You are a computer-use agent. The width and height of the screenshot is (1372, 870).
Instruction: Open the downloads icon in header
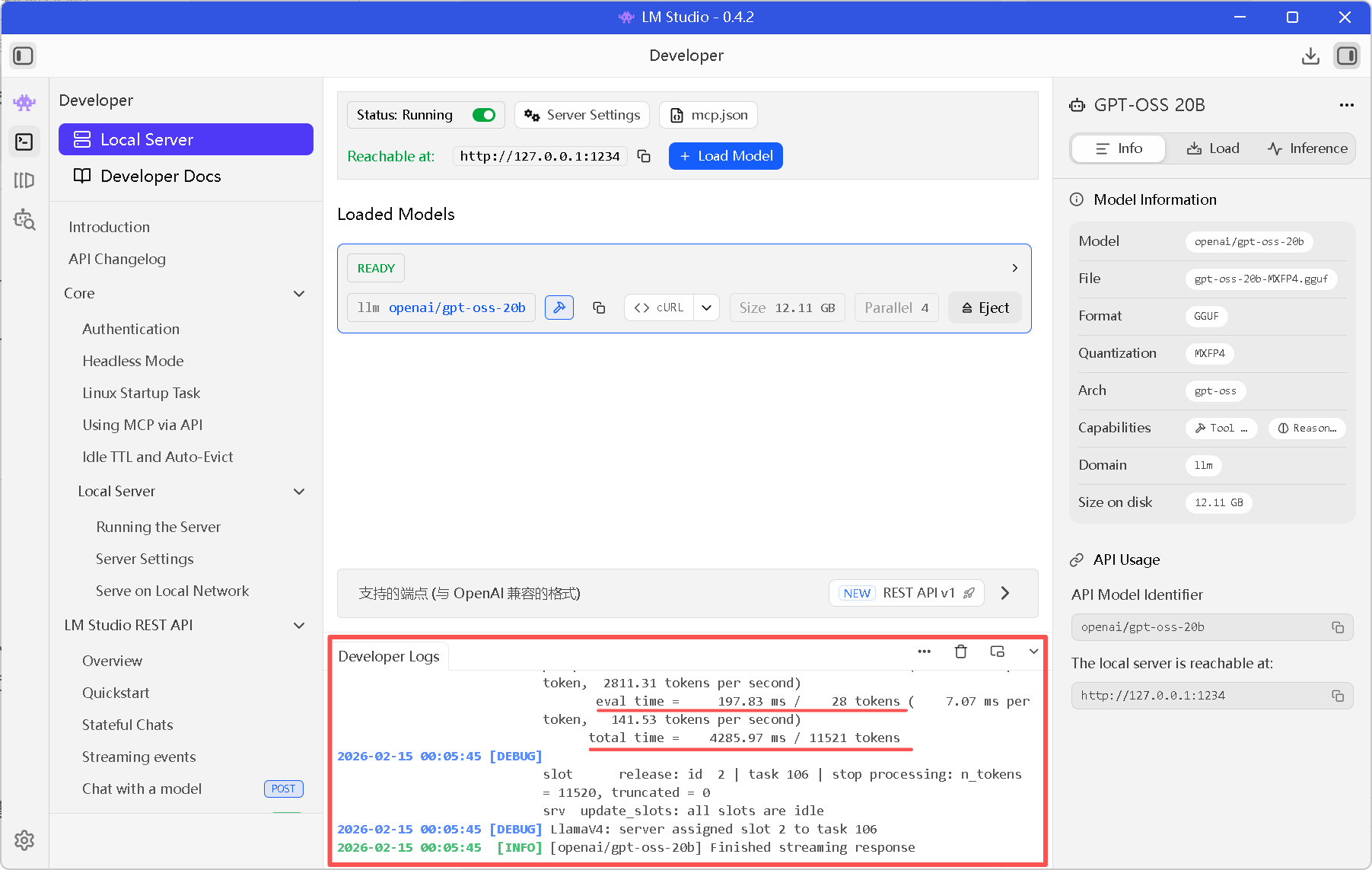(x=1310, y=56)
